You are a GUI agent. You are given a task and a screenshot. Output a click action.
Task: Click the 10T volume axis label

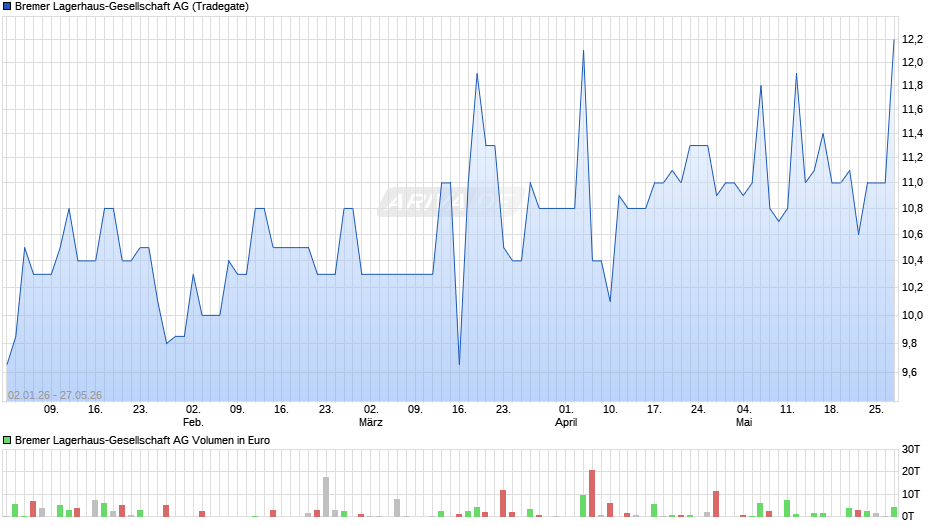[x=911, y=494]
